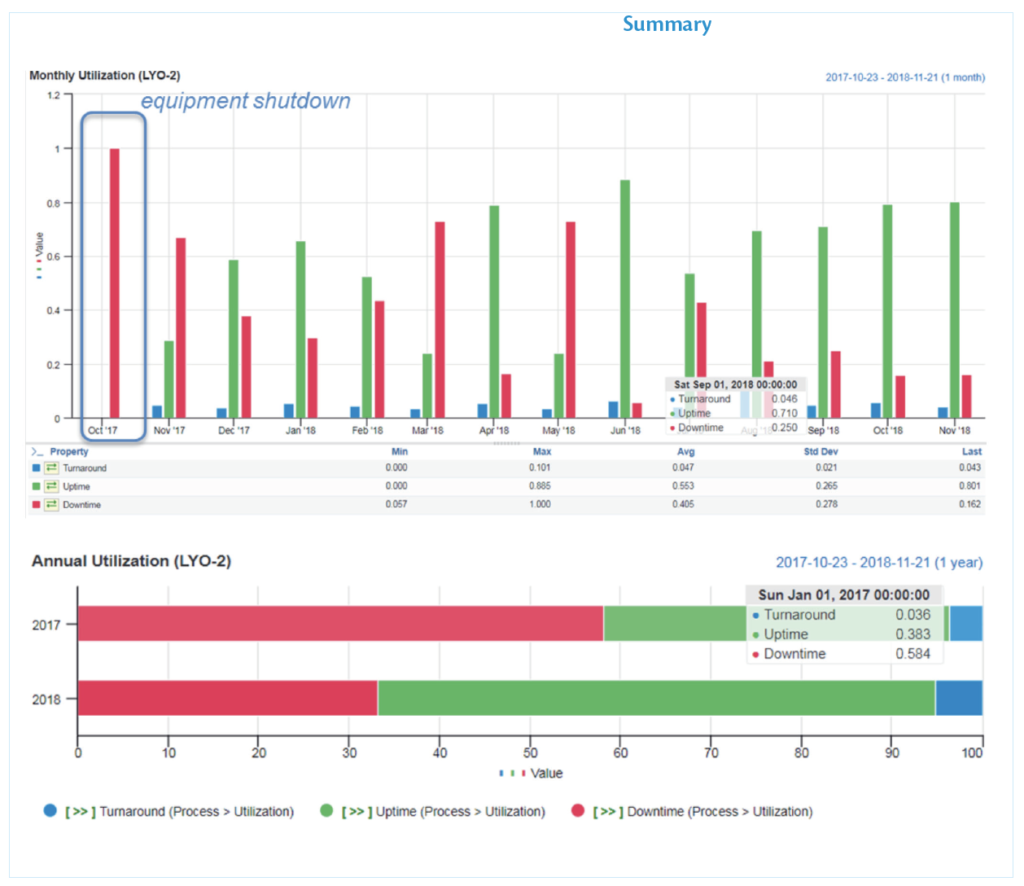Sort table by Max column header
The height and width of the screenshot is (886, 1024).
click(x=543, y=452)
